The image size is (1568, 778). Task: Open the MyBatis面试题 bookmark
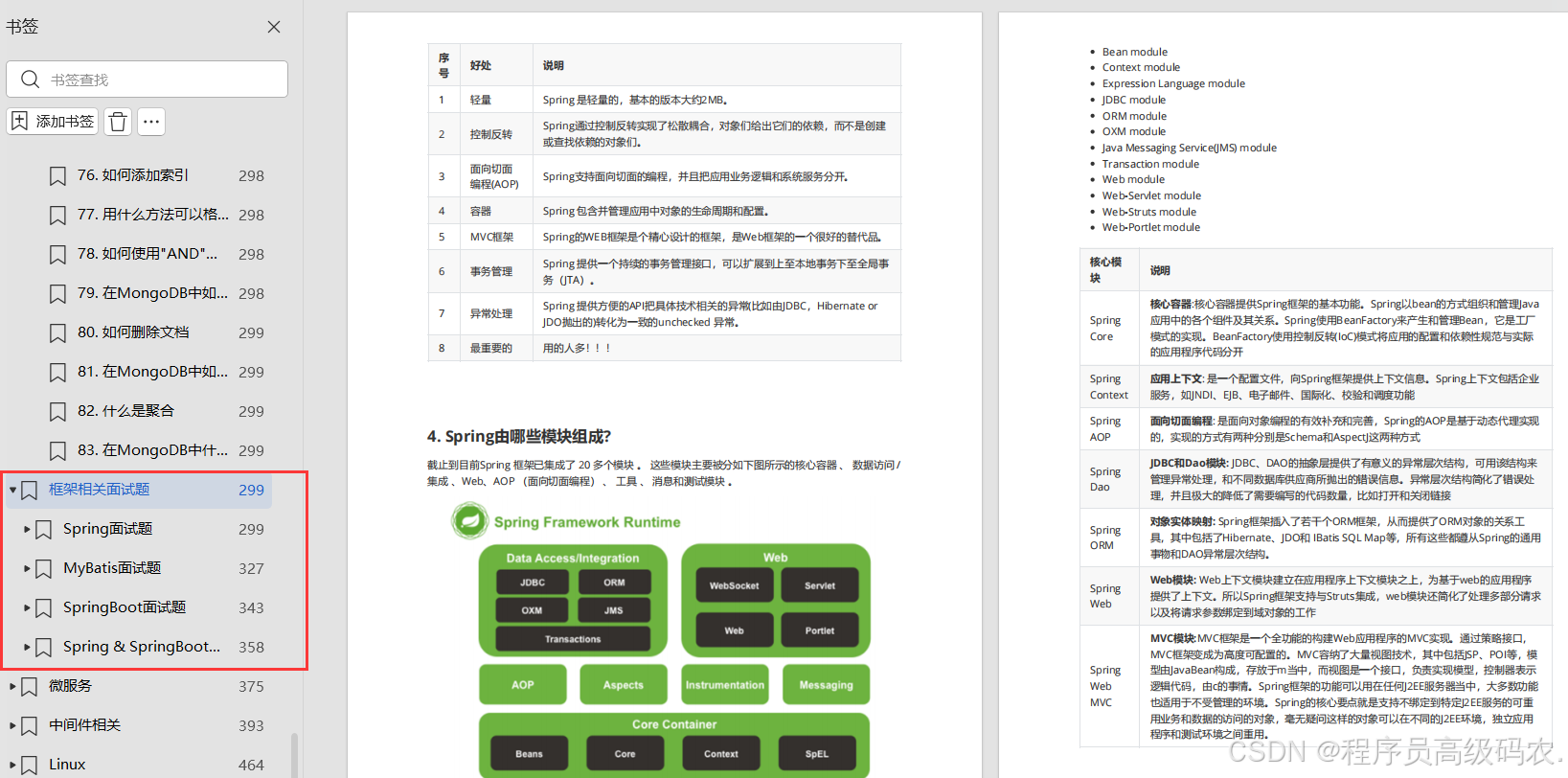[x=112, y=568]
